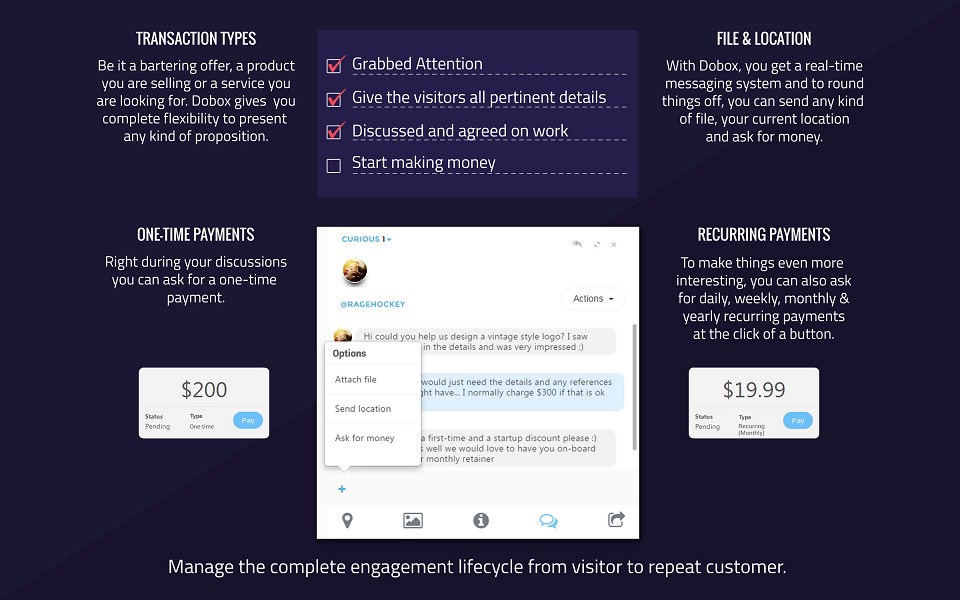Open the Actions dropdown
Screen dimensions: 960x600
[x=594, y=298]
